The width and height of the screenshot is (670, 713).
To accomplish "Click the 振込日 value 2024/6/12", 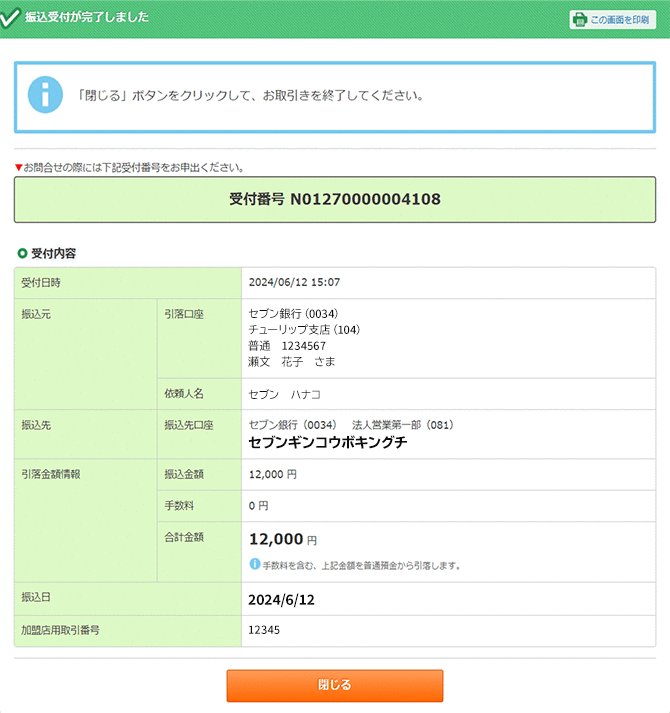I will (281, 600).
